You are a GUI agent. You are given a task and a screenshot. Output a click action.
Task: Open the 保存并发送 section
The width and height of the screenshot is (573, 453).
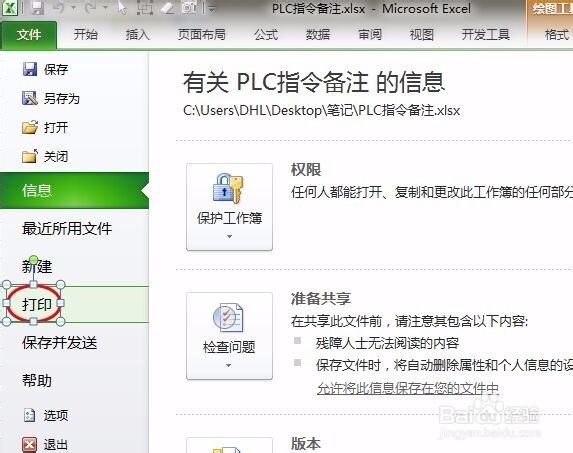tap(60, 343)
